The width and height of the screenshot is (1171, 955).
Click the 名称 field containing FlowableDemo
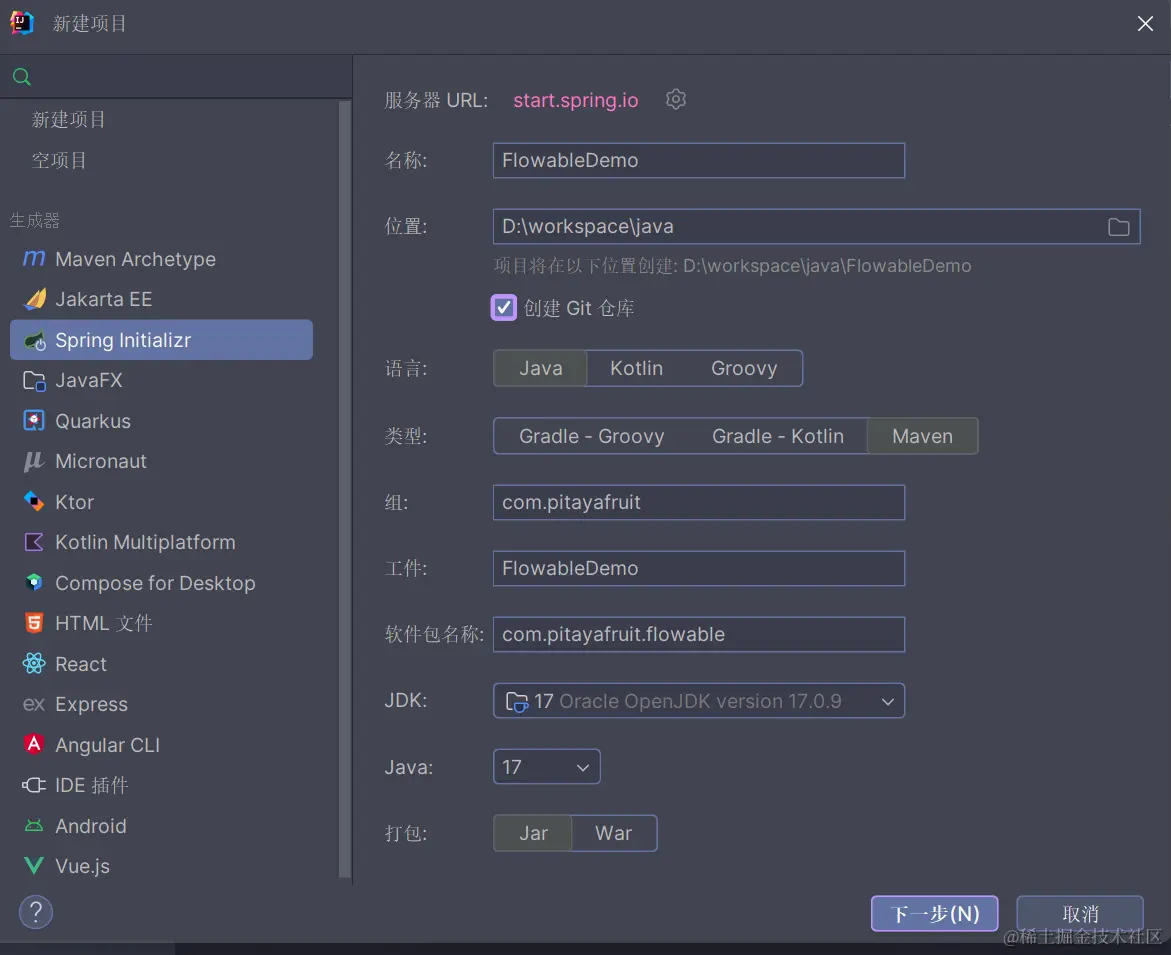point(699,161)
